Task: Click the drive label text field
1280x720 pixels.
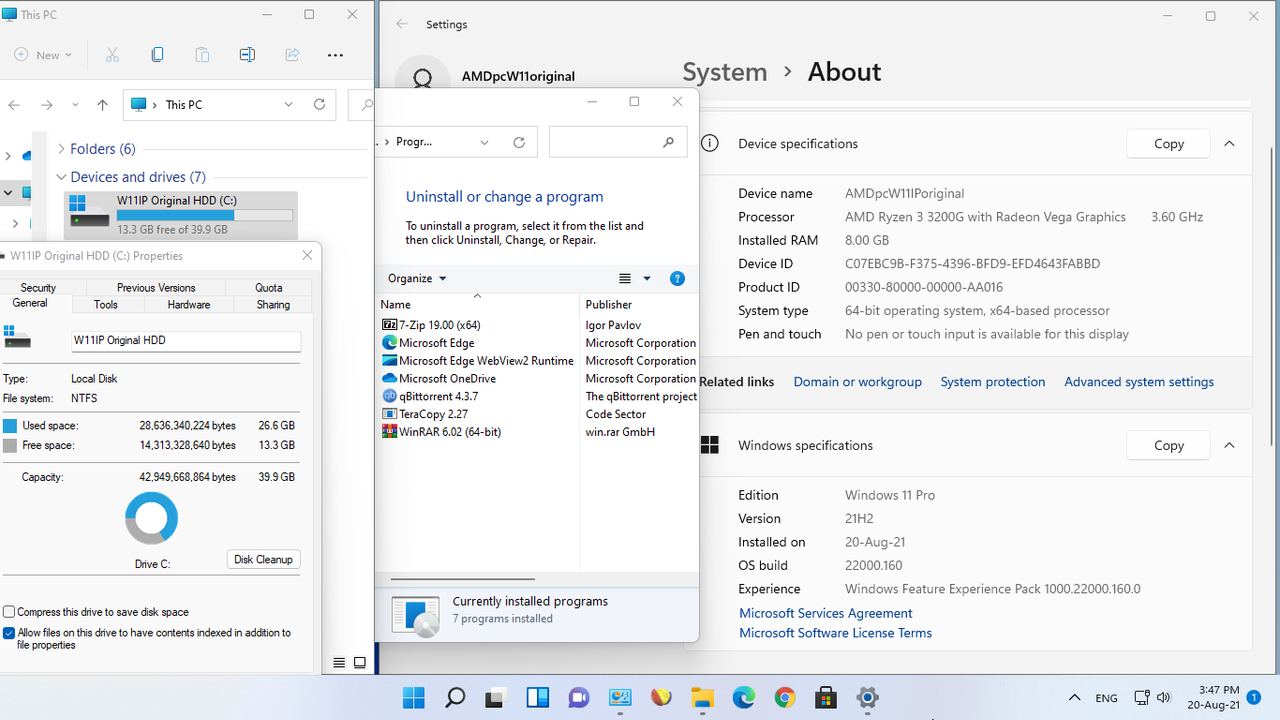Action: (186, 341)
